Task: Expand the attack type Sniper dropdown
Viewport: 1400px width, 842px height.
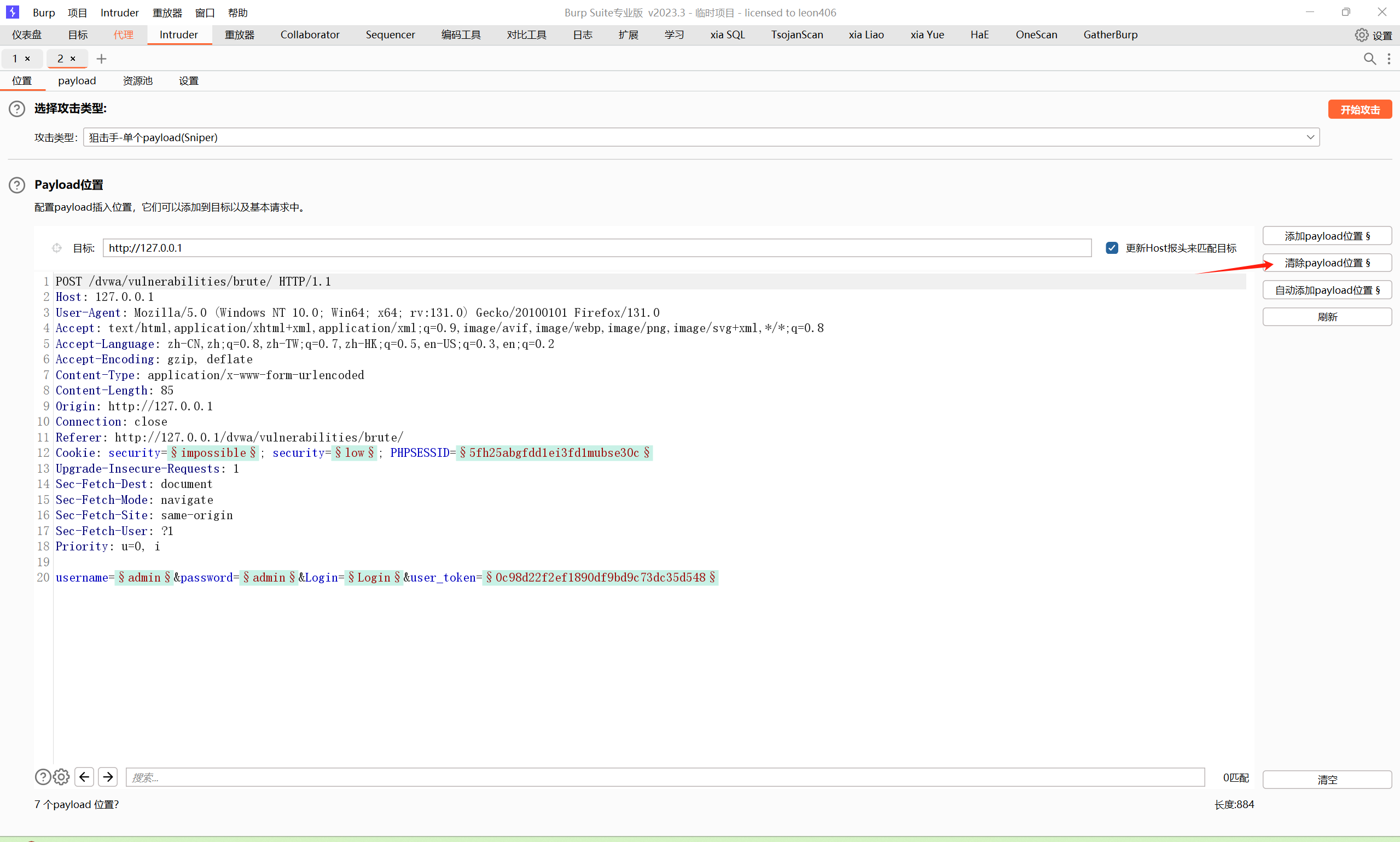Action: pyautogui.click(x=1310, y=137)
